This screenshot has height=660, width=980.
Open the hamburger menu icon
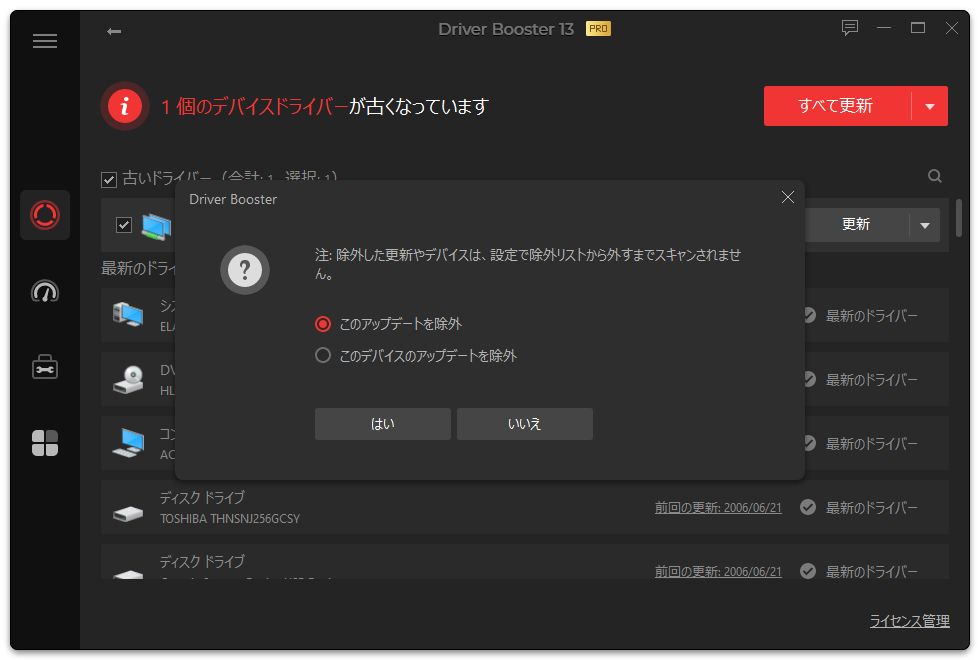45,41
